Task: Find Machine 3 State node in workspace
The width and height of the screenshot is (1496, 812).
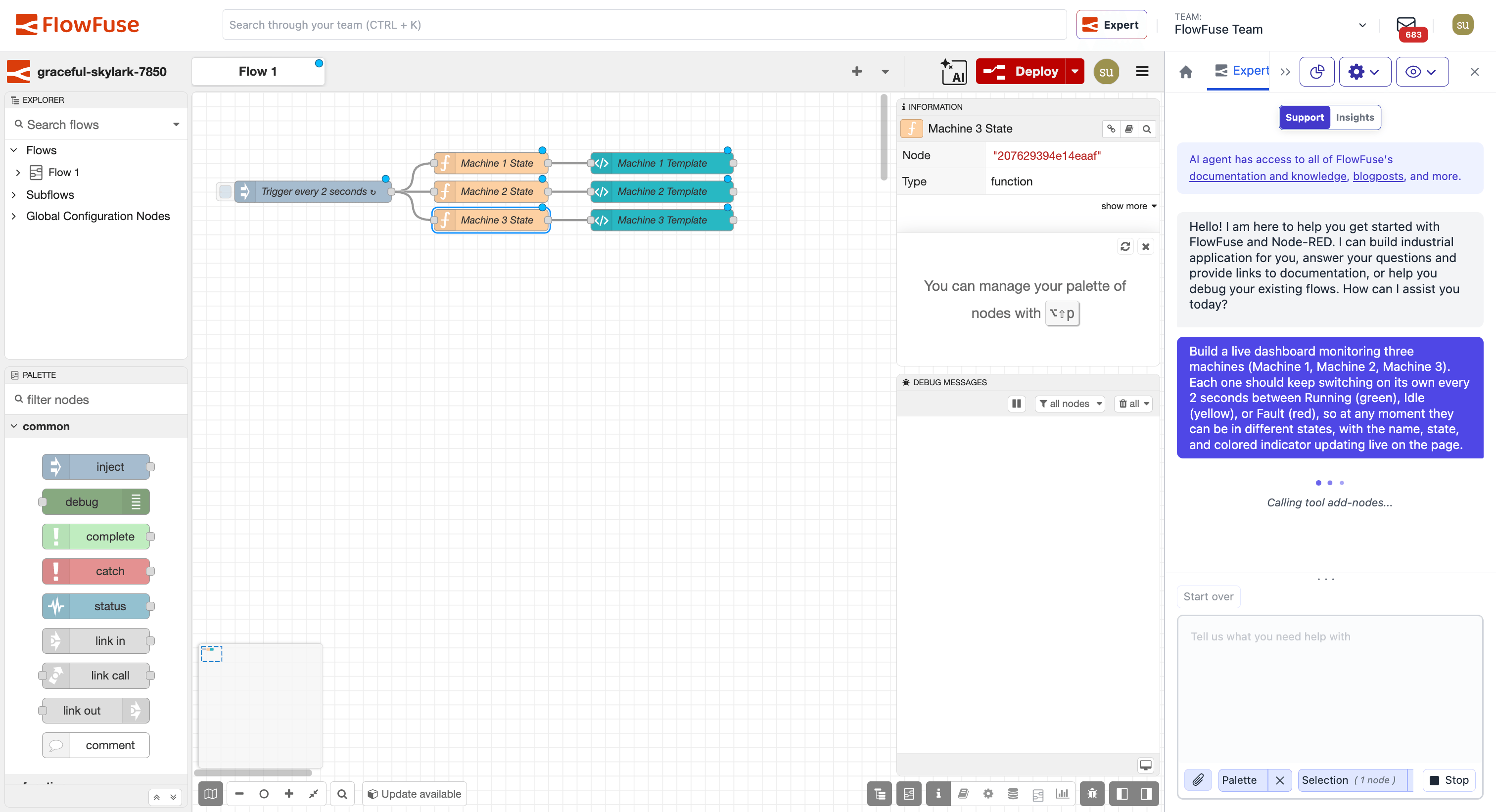Action: click(x=1146, y=129)
